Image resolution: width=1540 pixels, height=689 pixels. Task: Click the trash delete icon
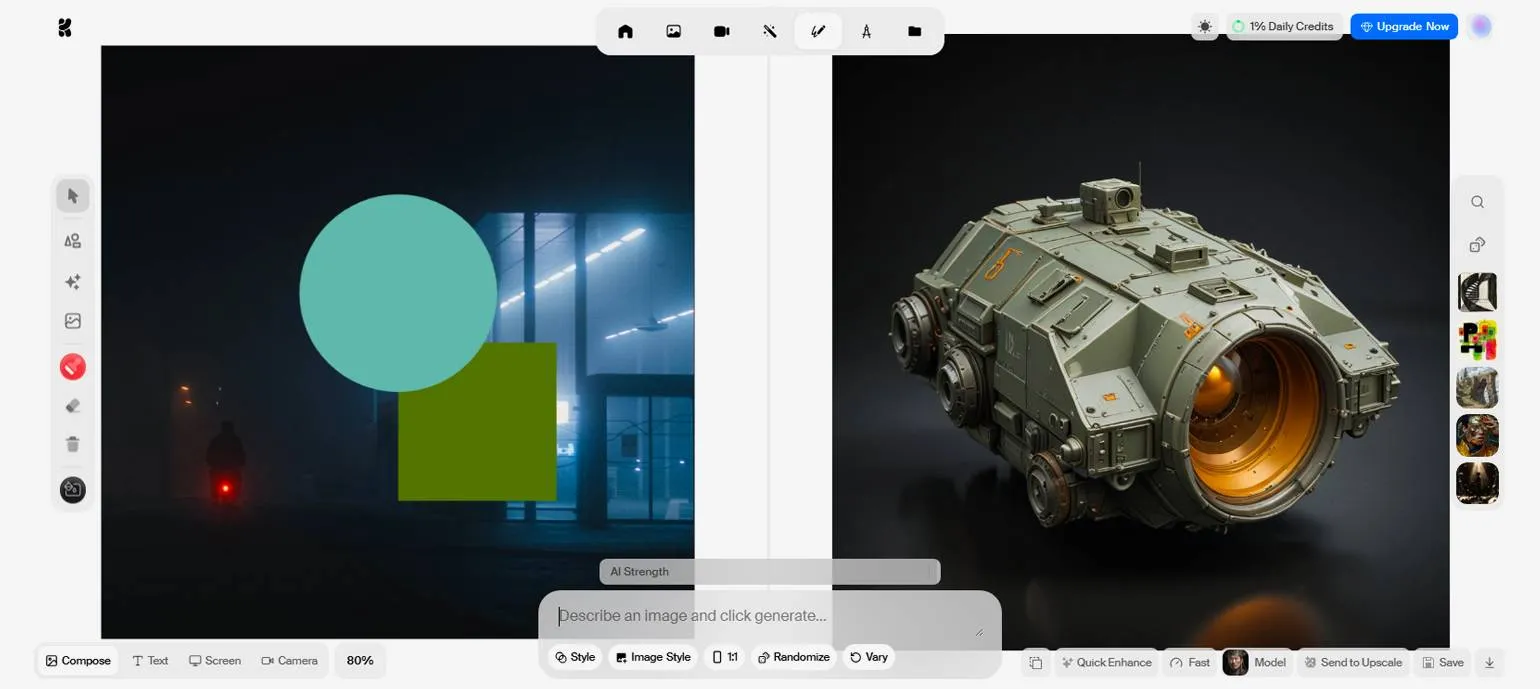coord(73,444)
